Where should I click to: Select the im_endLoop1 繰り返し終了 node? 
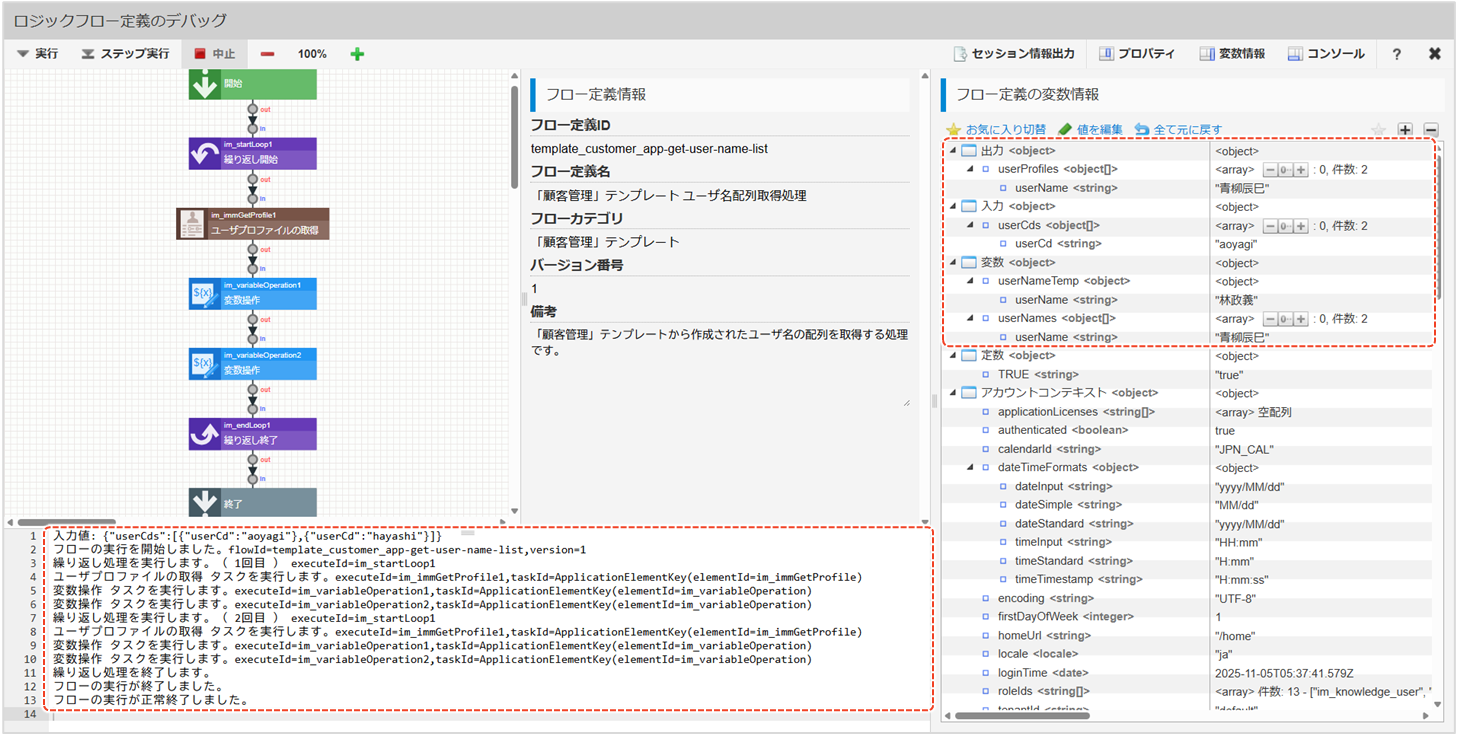click(252, 433)
